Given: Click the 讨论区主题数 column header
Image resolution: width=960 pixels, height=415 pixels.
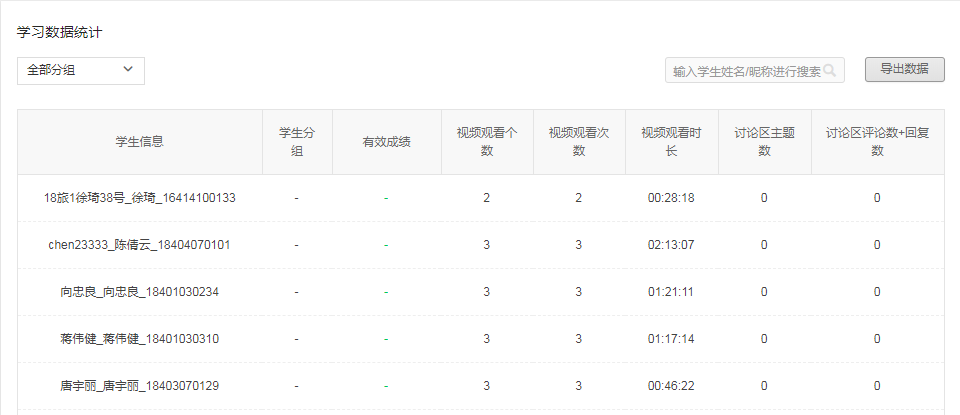Looking at the screenshot, I should [x=764, y=142].
